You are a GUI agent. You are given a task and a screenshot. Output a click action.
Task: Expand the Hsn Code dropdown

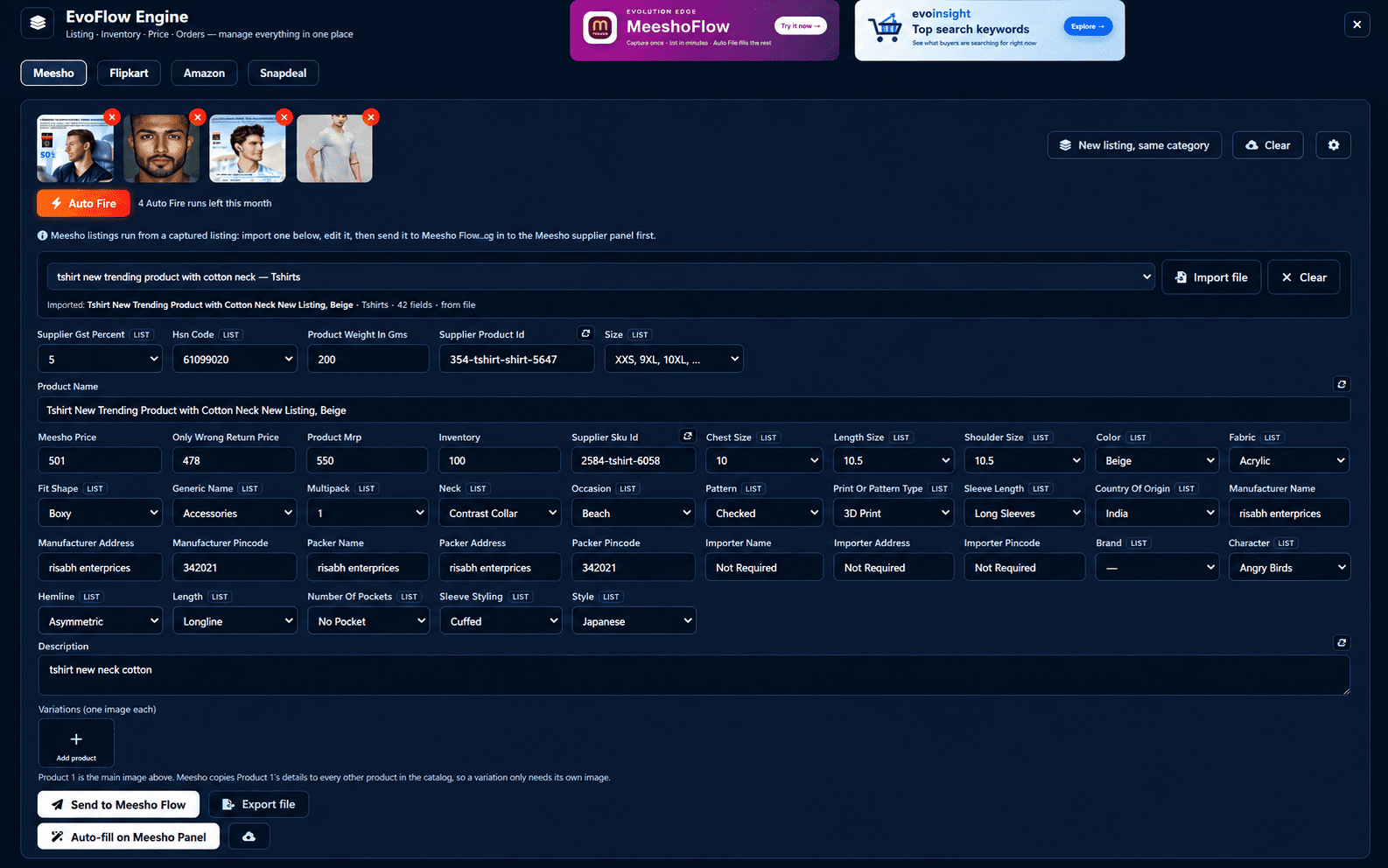[235, 359]
